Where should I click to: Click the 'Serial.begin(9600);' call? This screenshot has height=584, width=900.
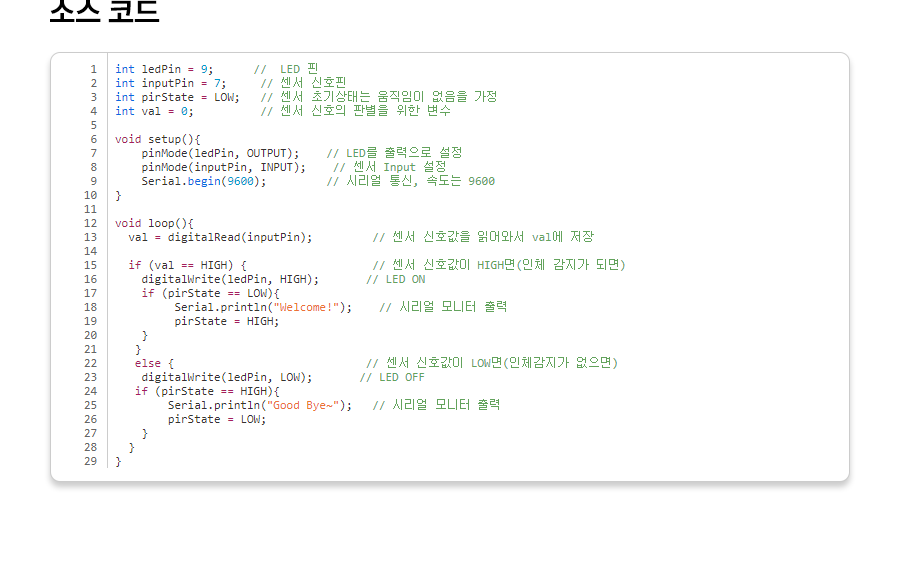click(x=204, y=181)
